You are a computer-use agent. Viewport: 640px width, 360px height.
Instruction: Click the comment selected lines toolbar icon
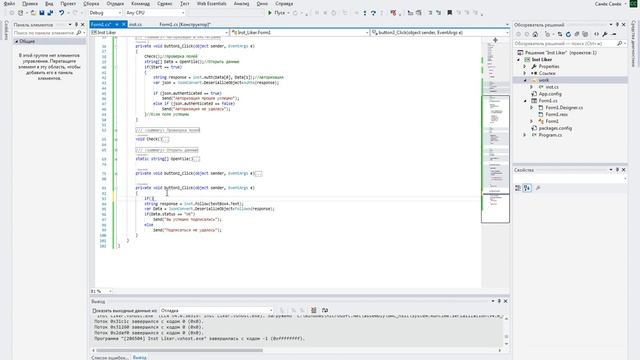(430, 13)
